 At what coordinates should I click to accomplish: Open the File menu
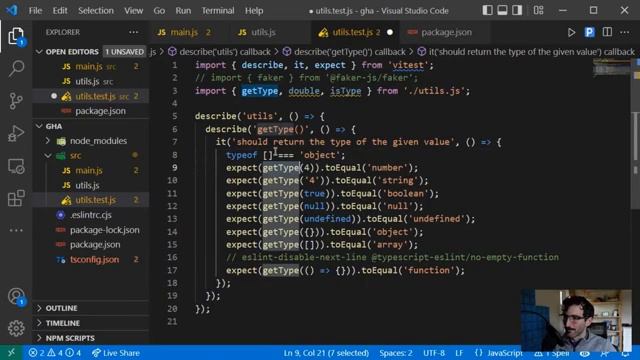(x=35, y=10)
